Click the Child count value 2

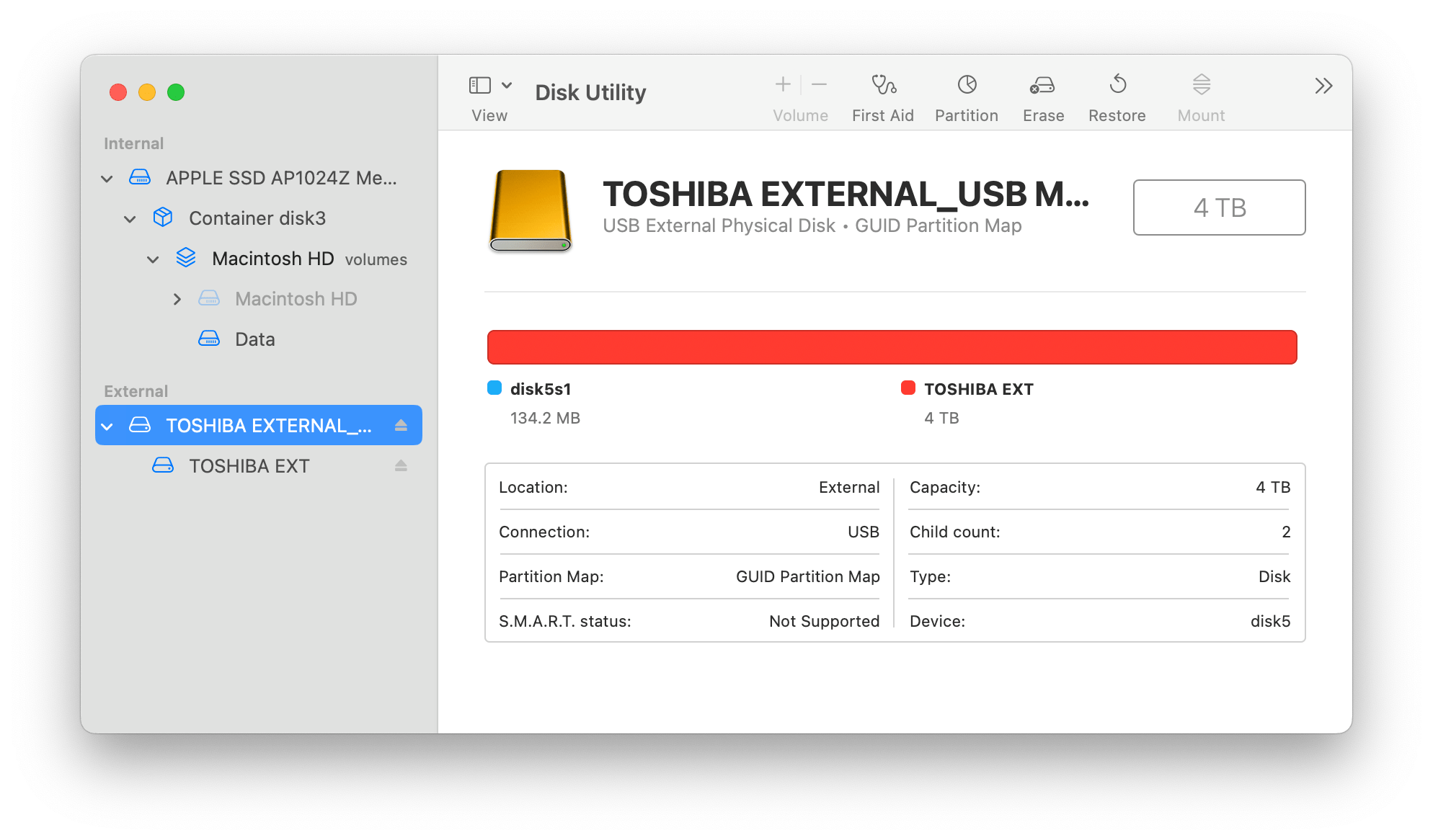(1286, 532)
